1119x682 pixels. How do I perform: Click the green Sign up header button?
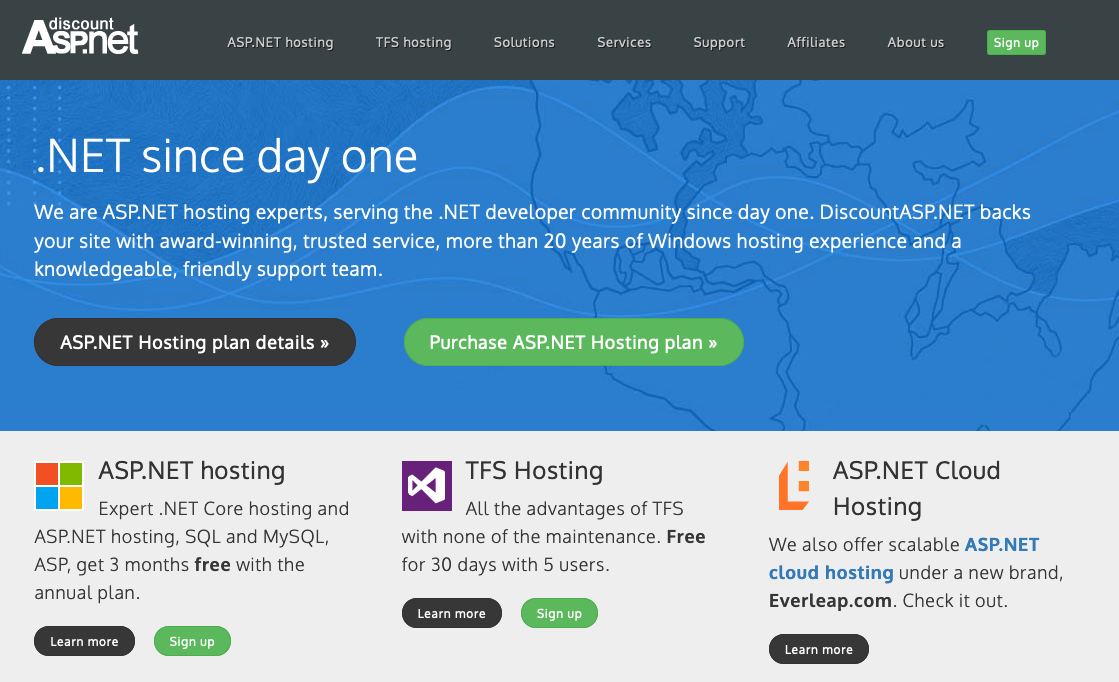tap(1016, 42)
